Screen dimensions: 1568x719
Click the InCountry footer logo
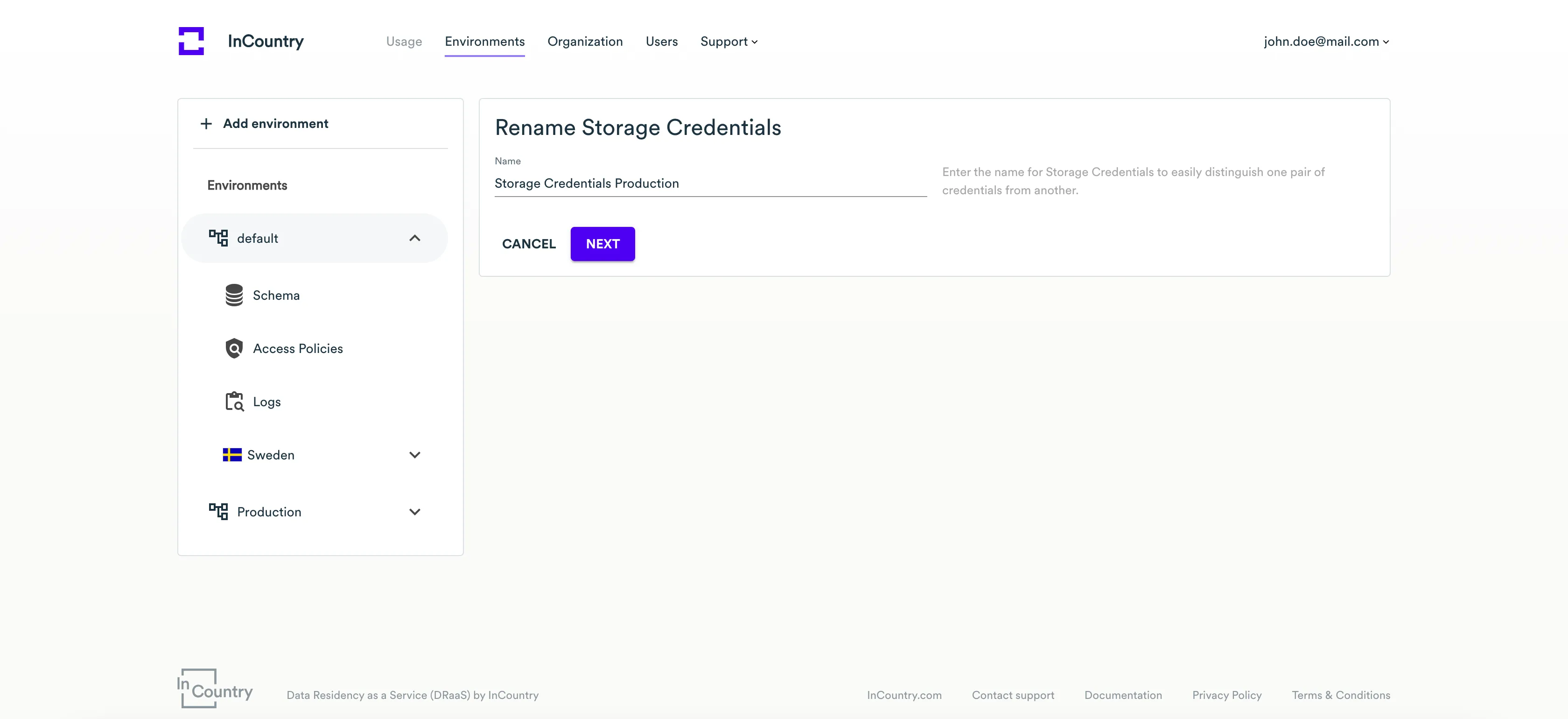point(215,689)
